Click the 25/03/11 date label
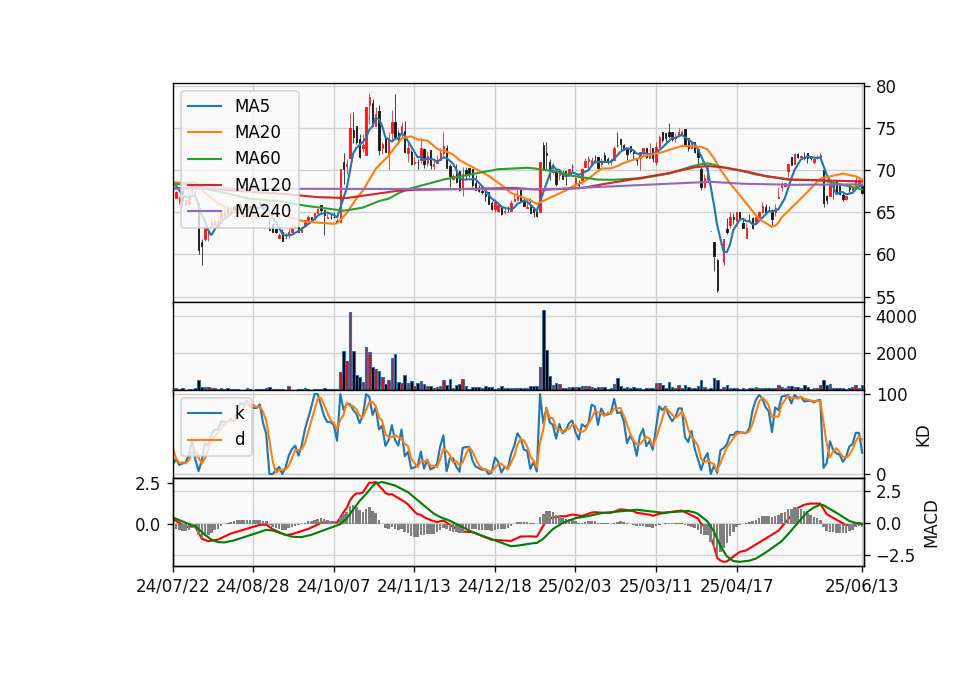This screenshot has width=960, height=690. [x=656, y=586]
